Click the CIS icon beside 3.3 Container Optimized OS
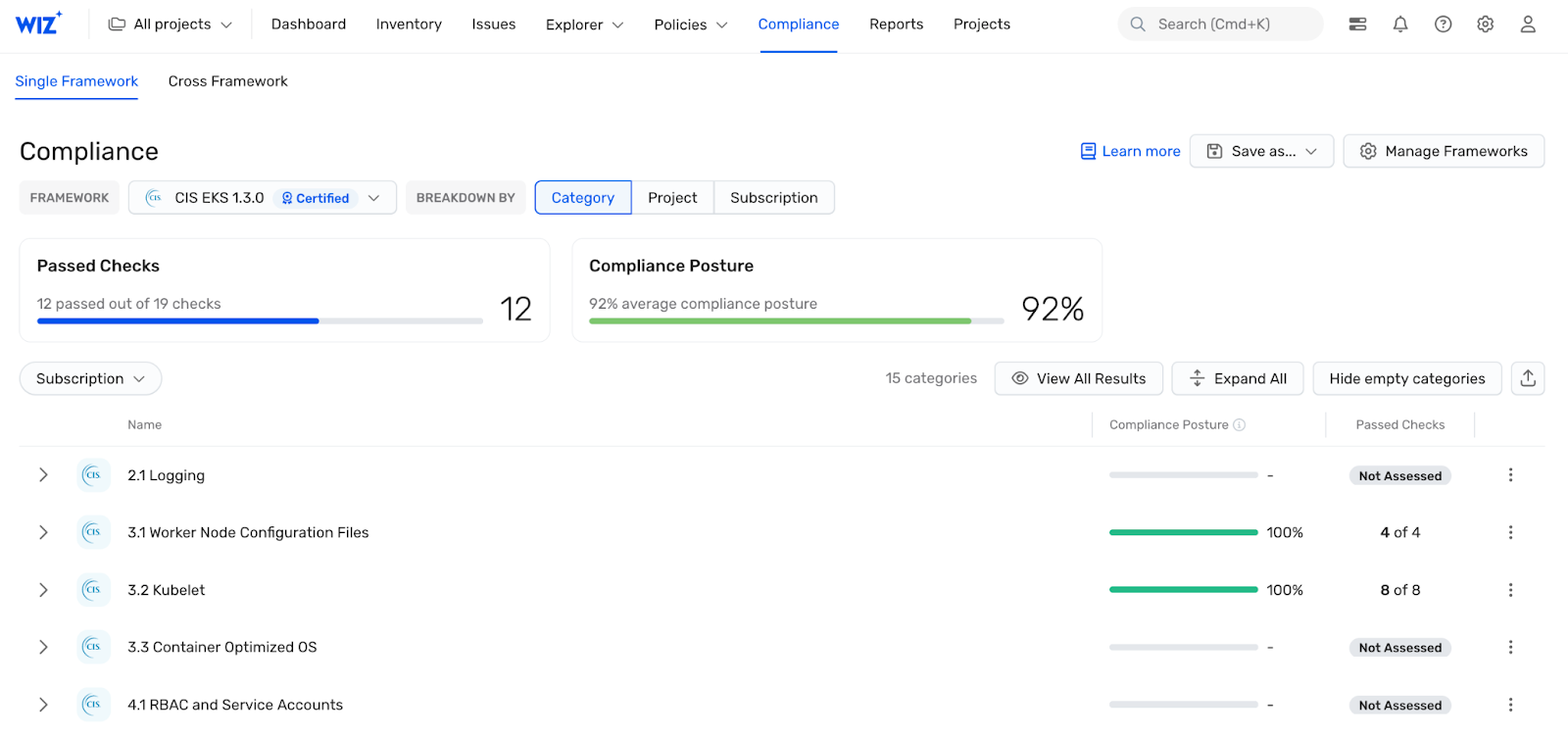The height and width of the screenshot is (737, 1568). tap(93, 647)
